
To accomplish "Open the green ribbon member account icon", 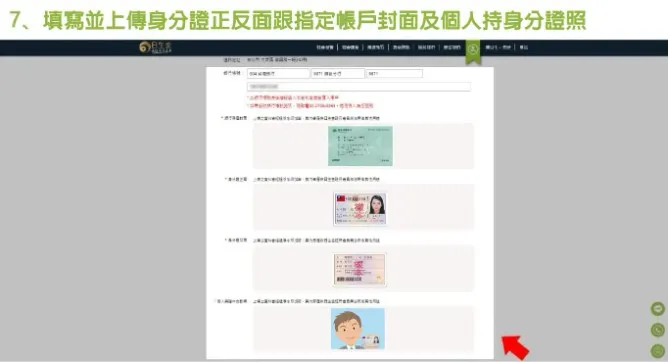I will click(472, 51).
